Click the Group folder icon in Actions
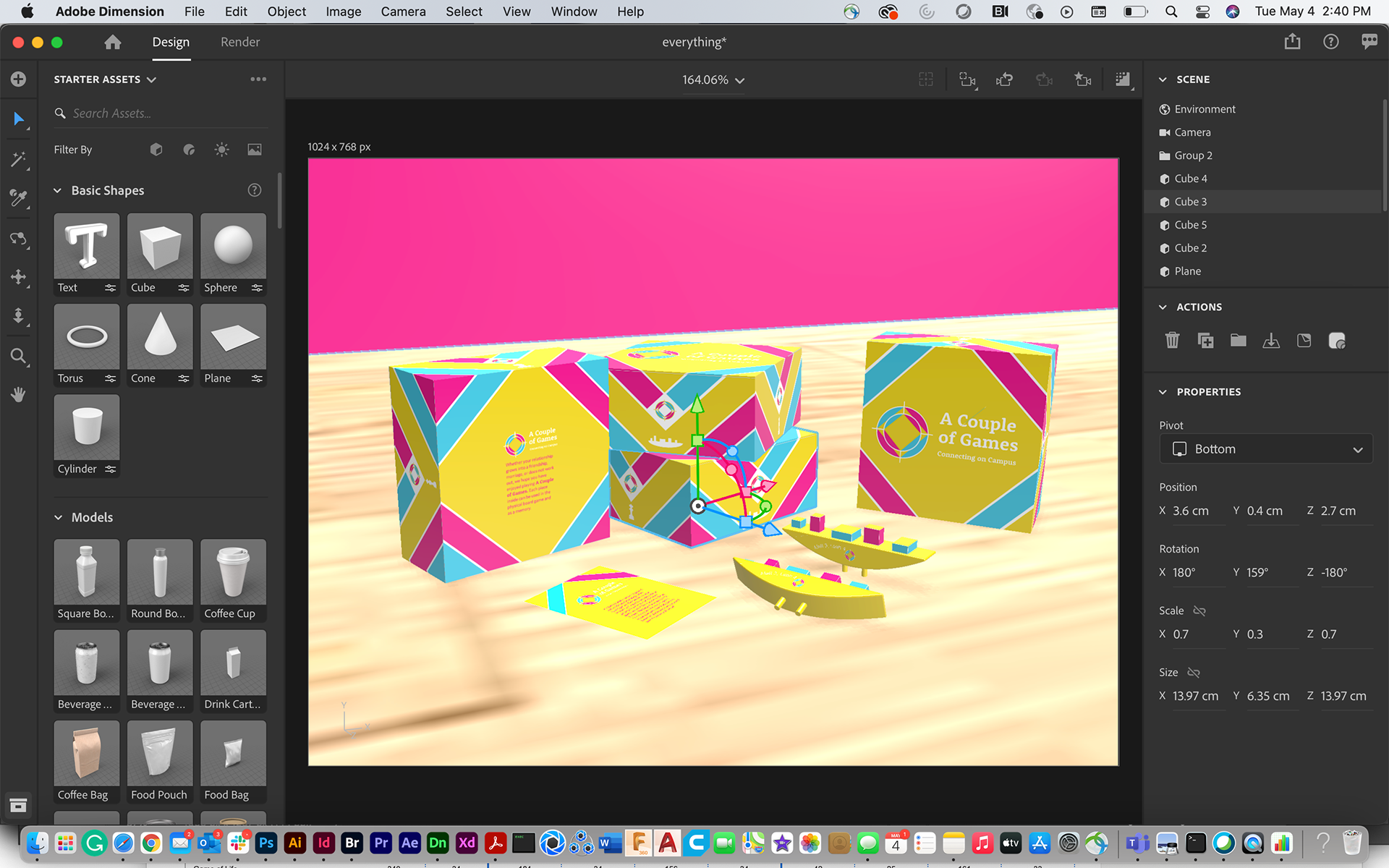 click(x=1239, y=340)
